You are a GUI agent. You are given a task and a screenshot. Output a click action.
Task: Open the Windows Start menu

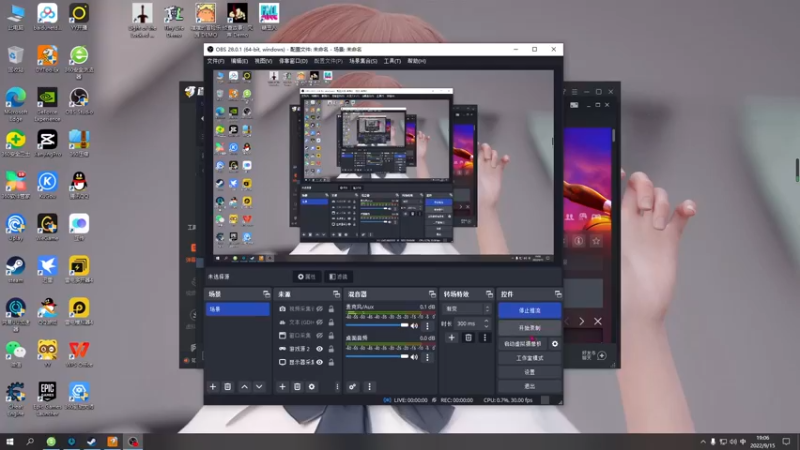tap(10, 442)
